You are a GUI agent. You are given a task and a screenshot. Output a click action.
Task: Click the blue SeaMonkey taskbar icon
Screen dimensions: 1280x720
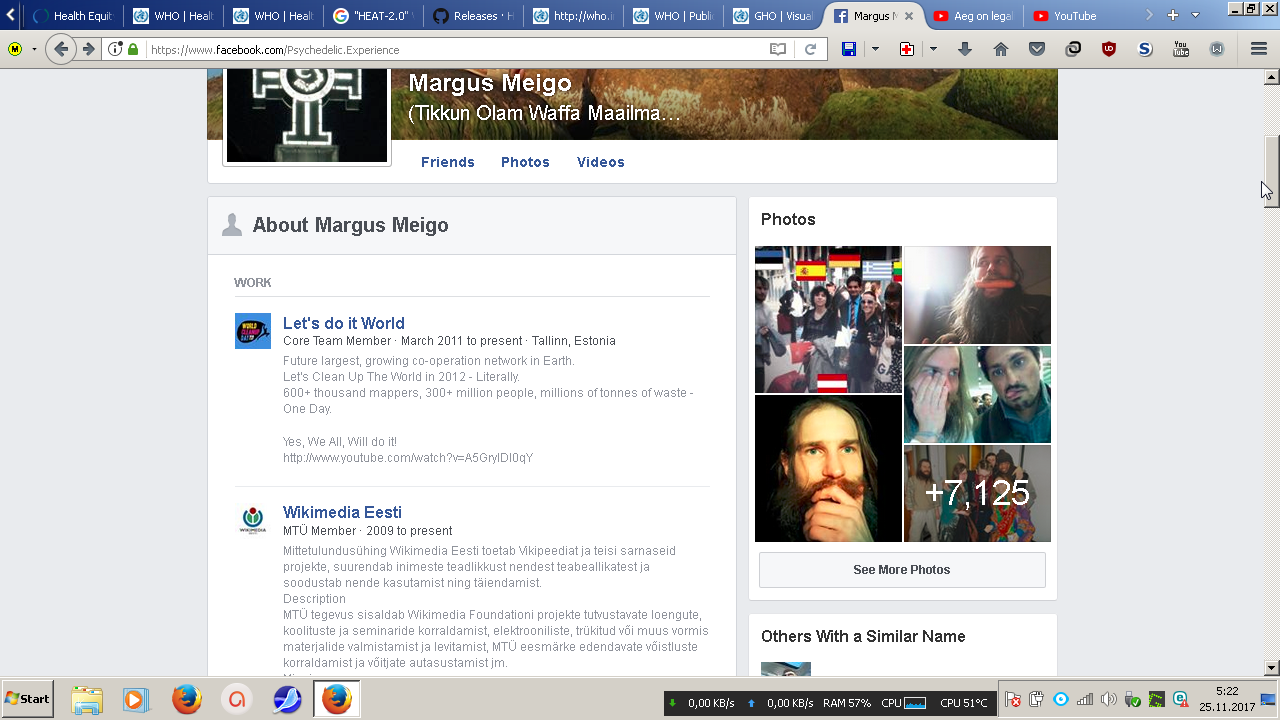point(287,699)
